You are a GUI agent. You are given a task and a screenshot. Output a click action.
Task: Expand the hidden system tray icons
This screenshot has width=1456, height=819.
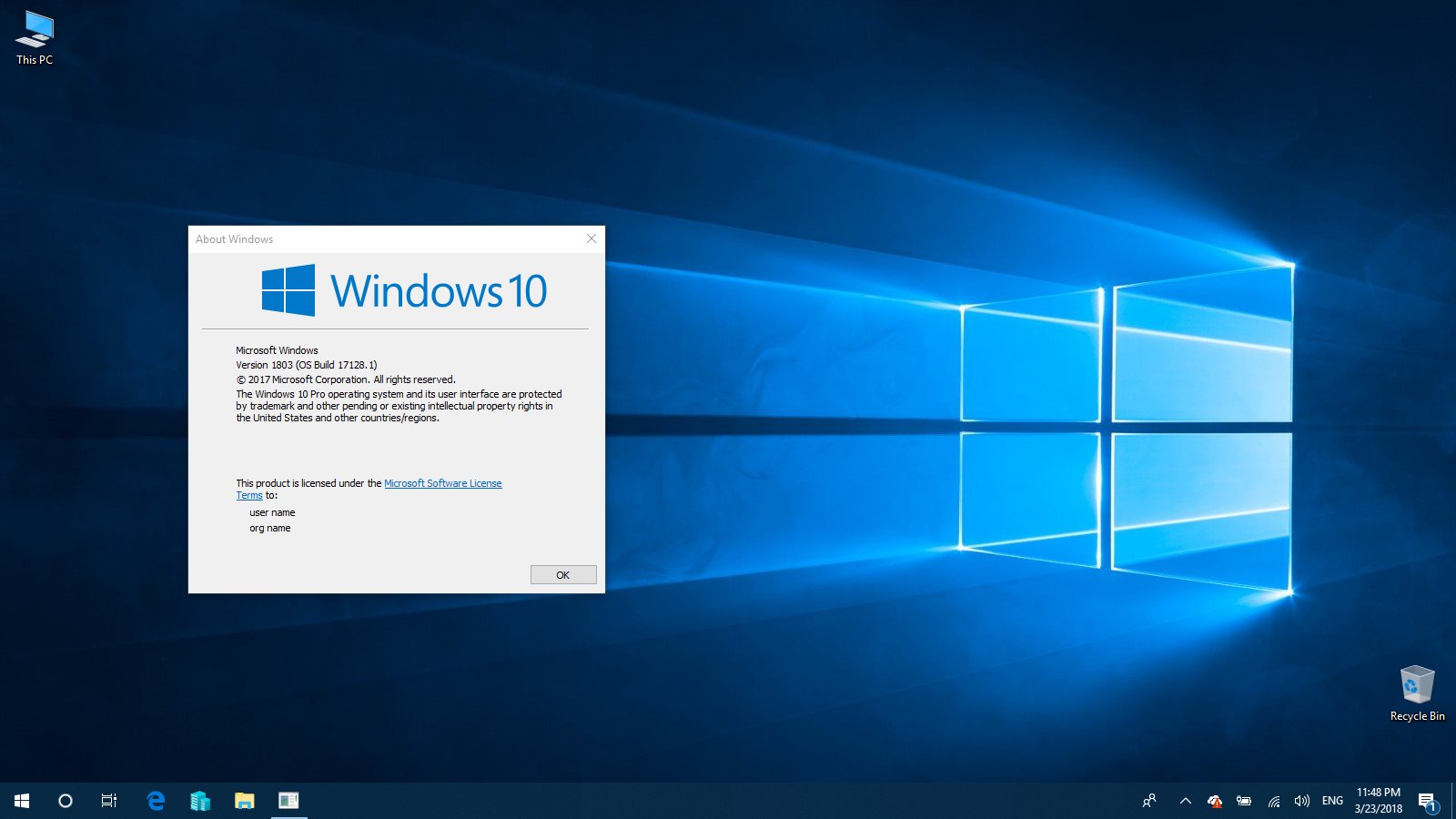(x=1185, y=801)
